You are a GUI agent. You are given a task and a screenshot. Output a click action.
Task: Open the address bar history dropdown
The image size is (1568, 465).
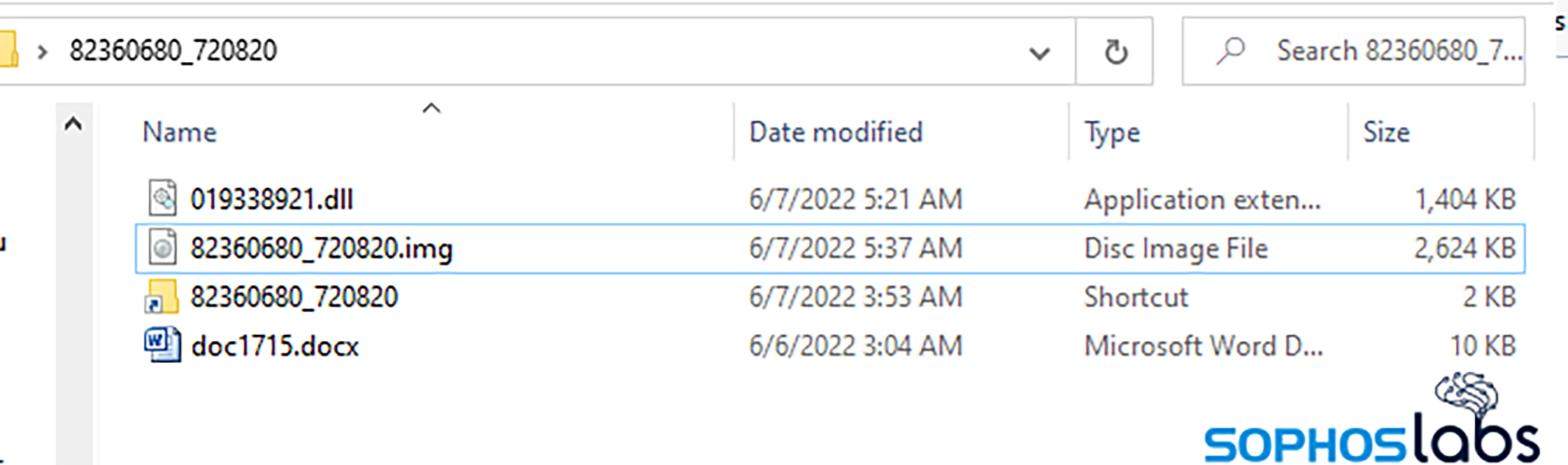1039,52
